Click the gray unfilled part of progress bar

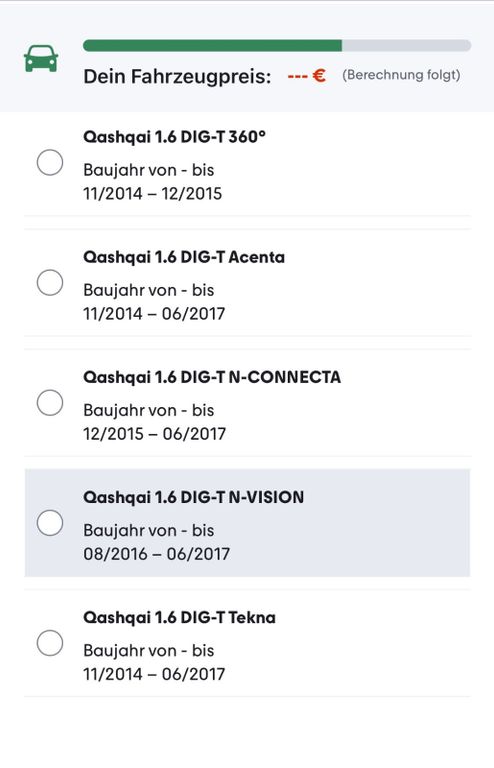406,46
